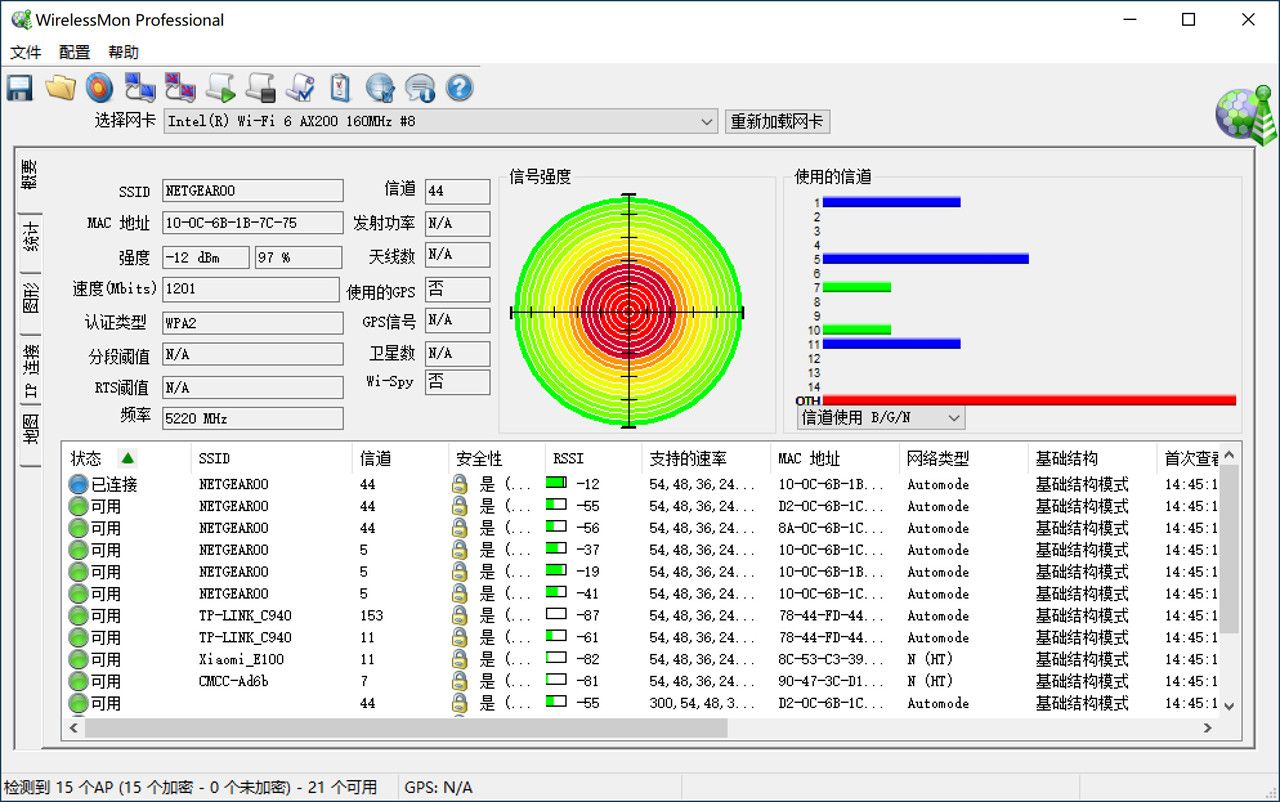Screen dimensions: 1280x802
Task: Sort the list by SSID column header
Action: (x=270, y=458)
